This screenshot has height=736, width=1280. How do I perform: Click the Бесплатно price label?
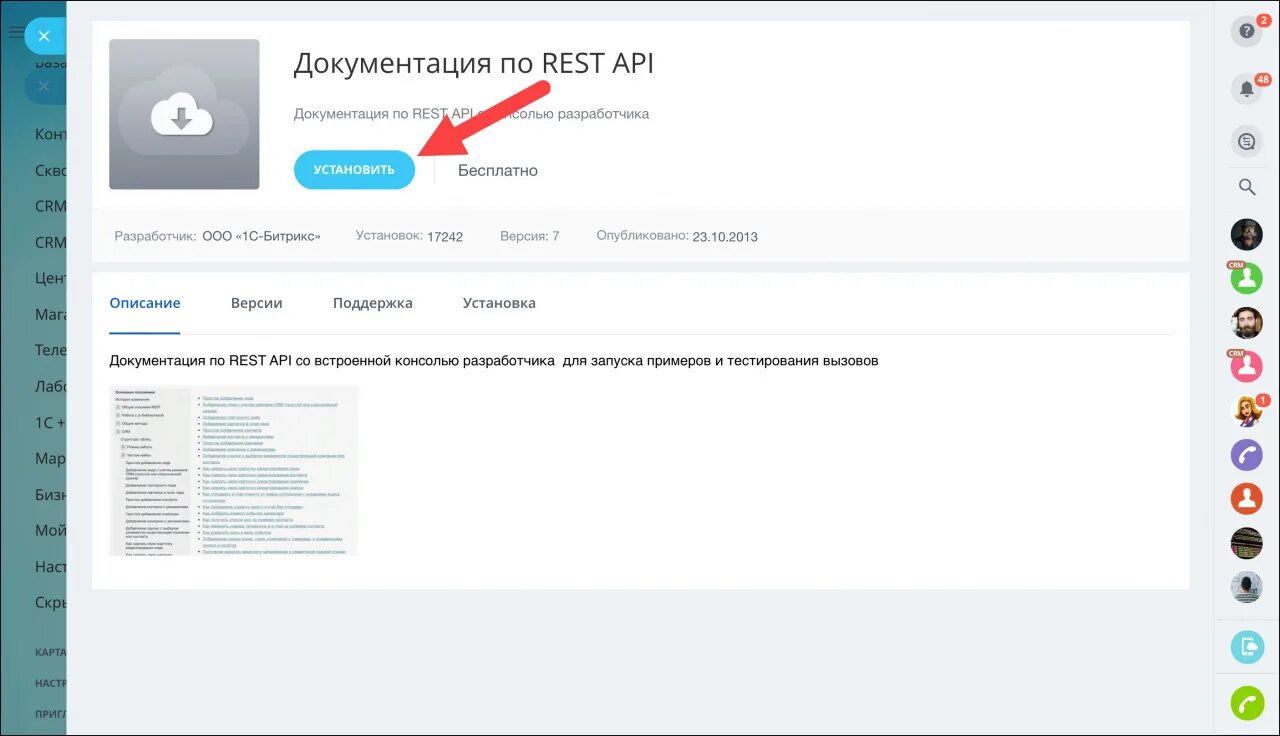(498, 170)
